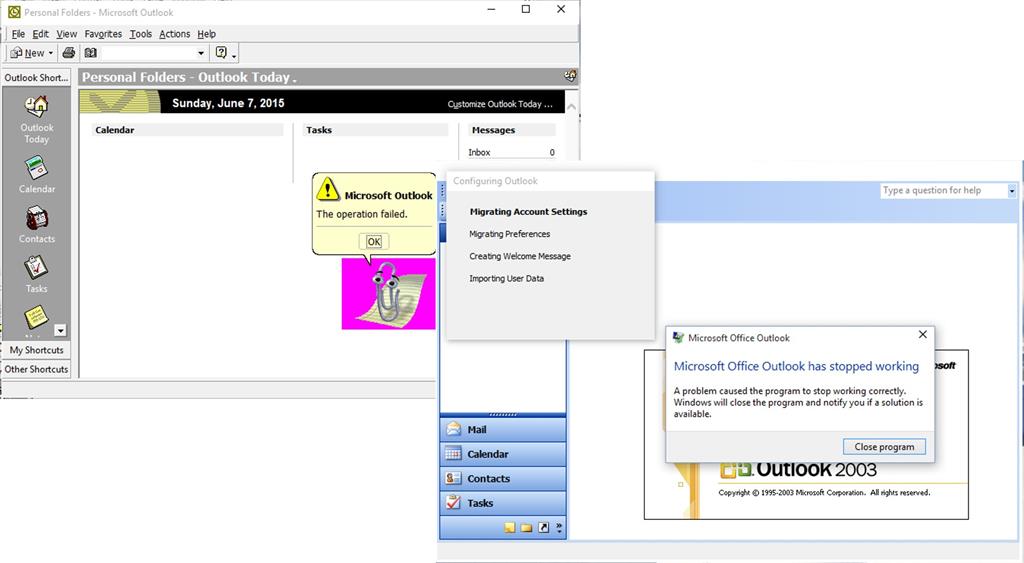Image resolution: width=1024 pixels, height=563 pixels.
Task: Open the File menu
Action: point(18,34)
